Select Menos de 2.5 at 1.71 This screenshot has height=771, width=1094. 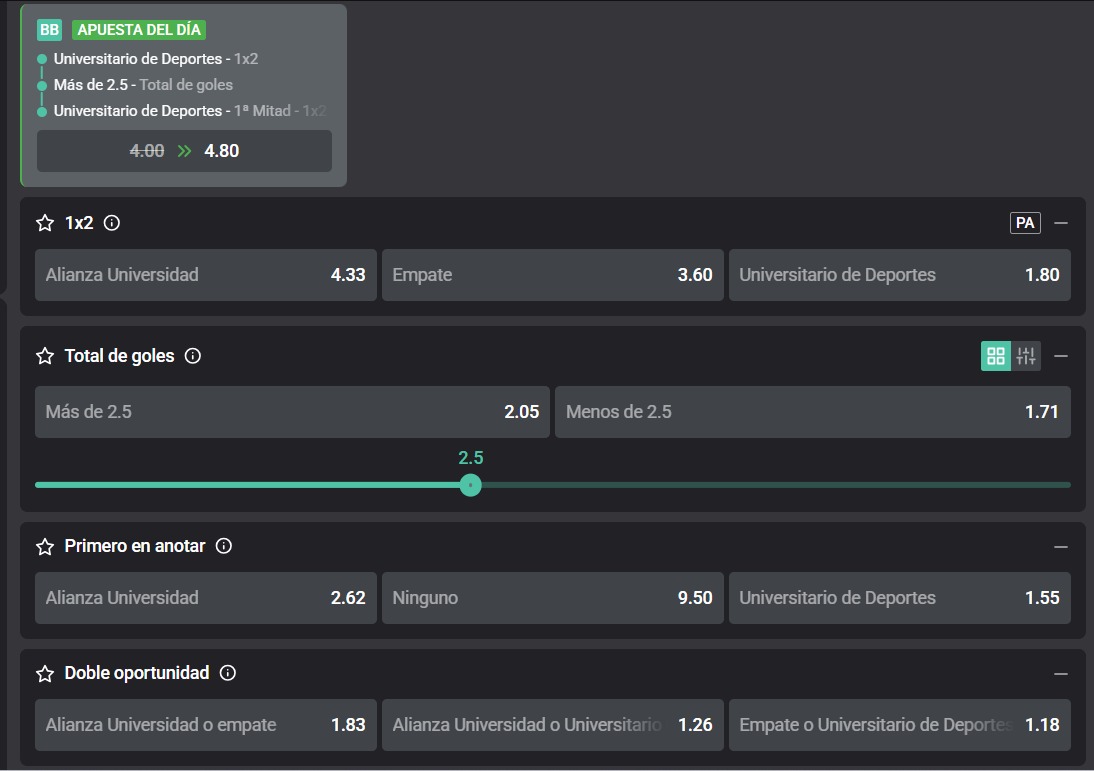coord(813,412)
